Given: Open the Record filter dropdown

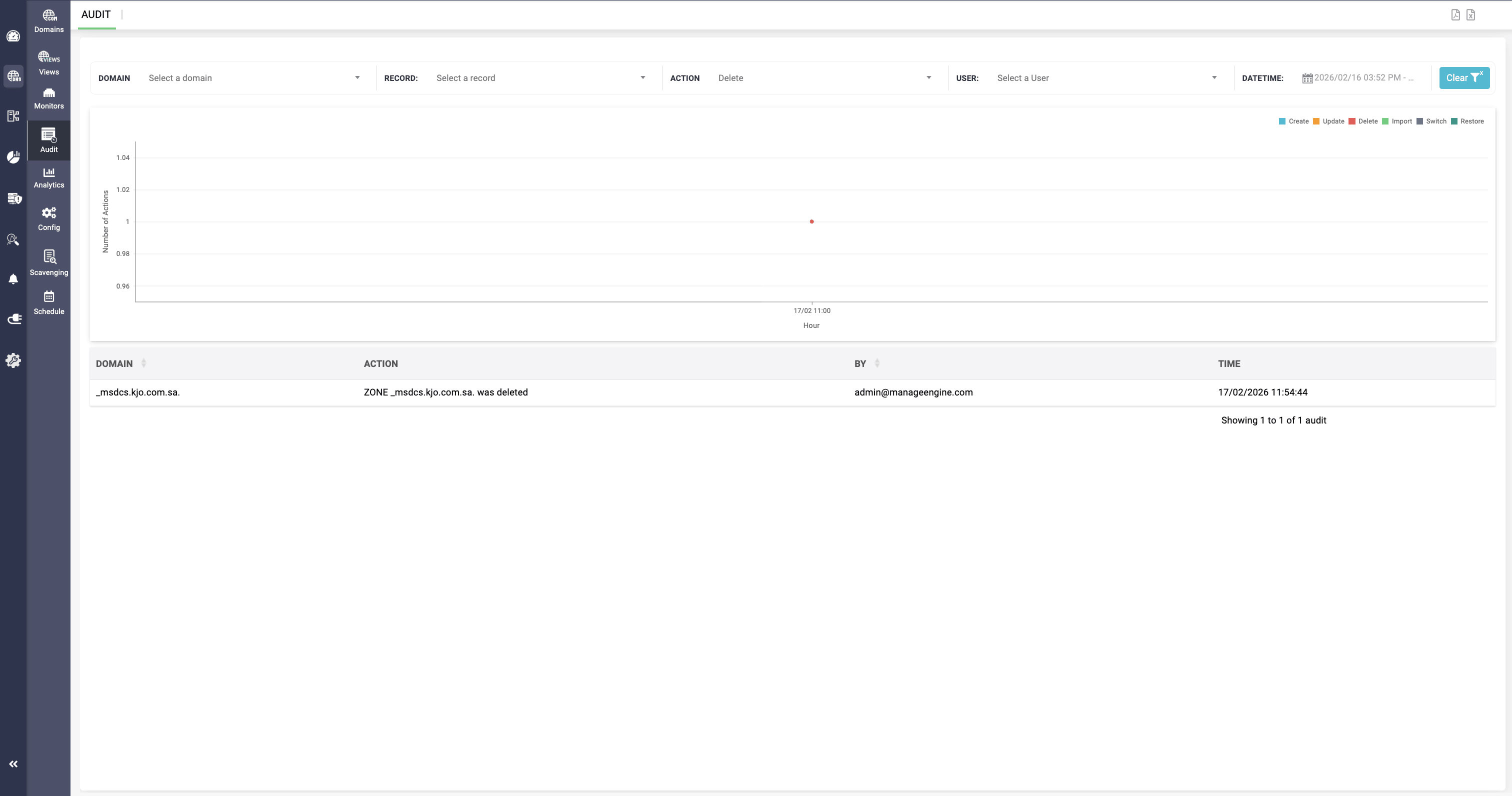Looking at the screenshot, I should click(540, 78).
